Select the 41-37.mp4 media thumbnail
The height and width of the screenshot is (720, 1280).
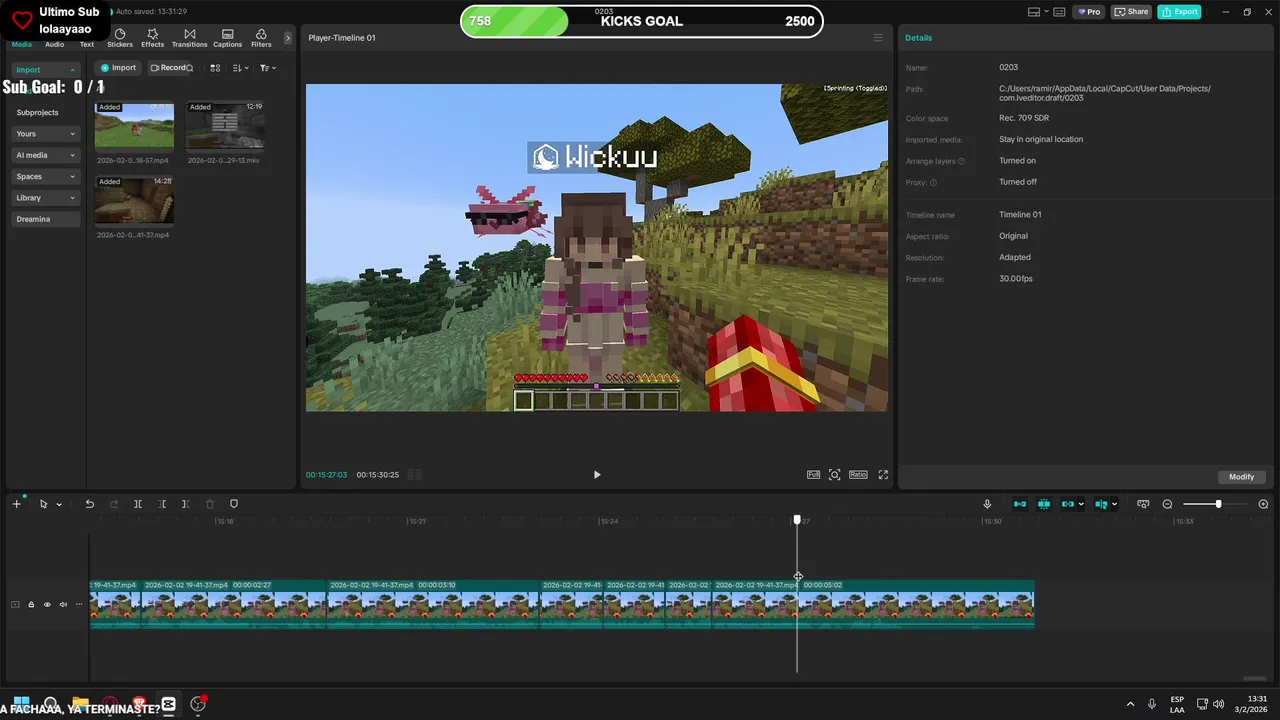[134, 200]
